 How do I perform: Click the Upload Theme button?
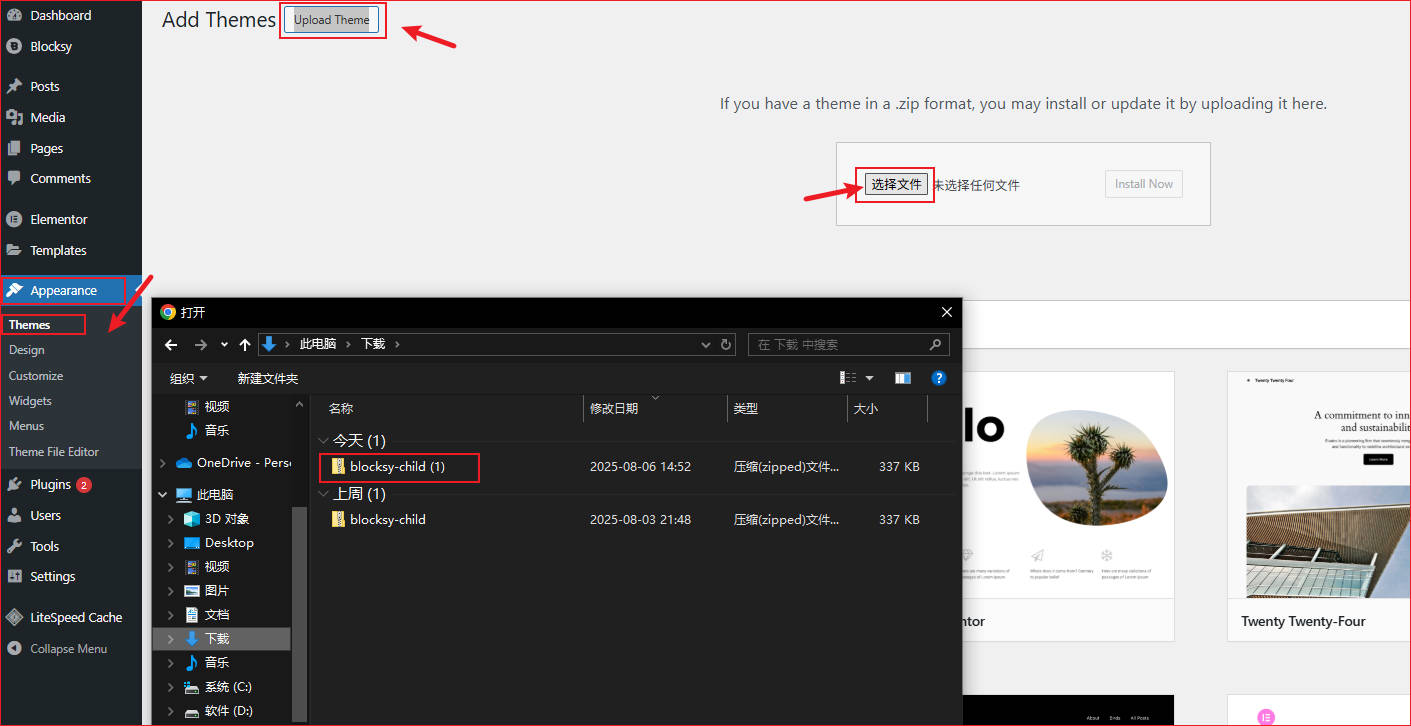click(332, 20)
